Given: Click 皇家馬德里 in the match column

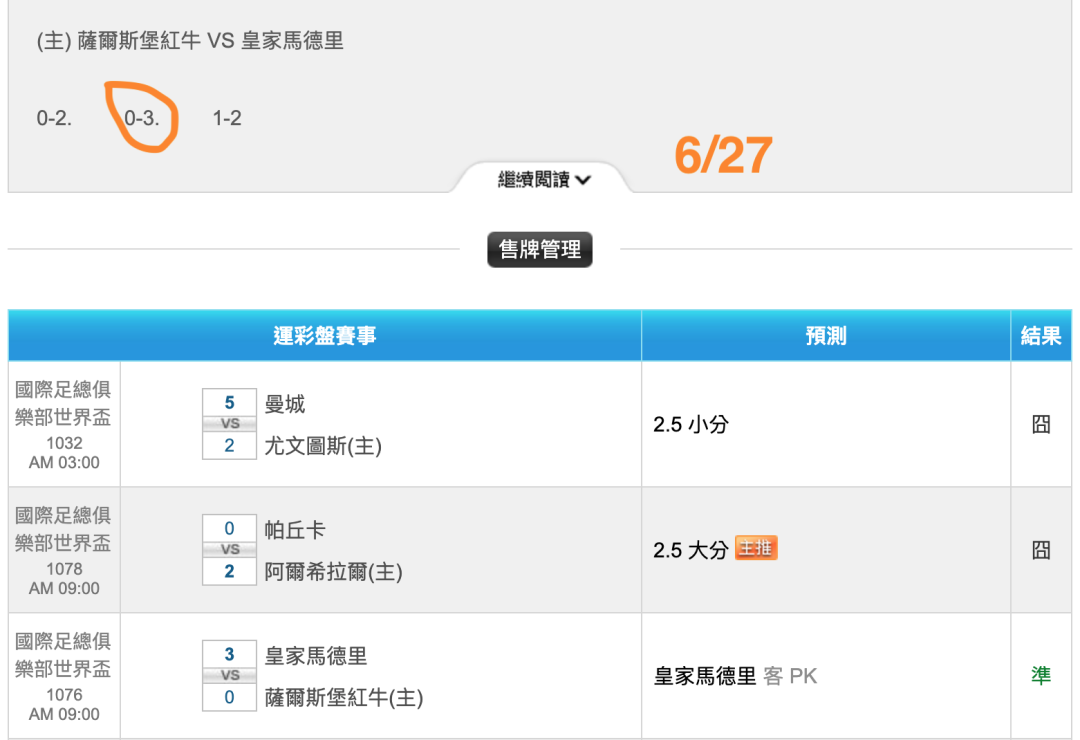Looking at the screenshot, I should (x=315, y=656).
